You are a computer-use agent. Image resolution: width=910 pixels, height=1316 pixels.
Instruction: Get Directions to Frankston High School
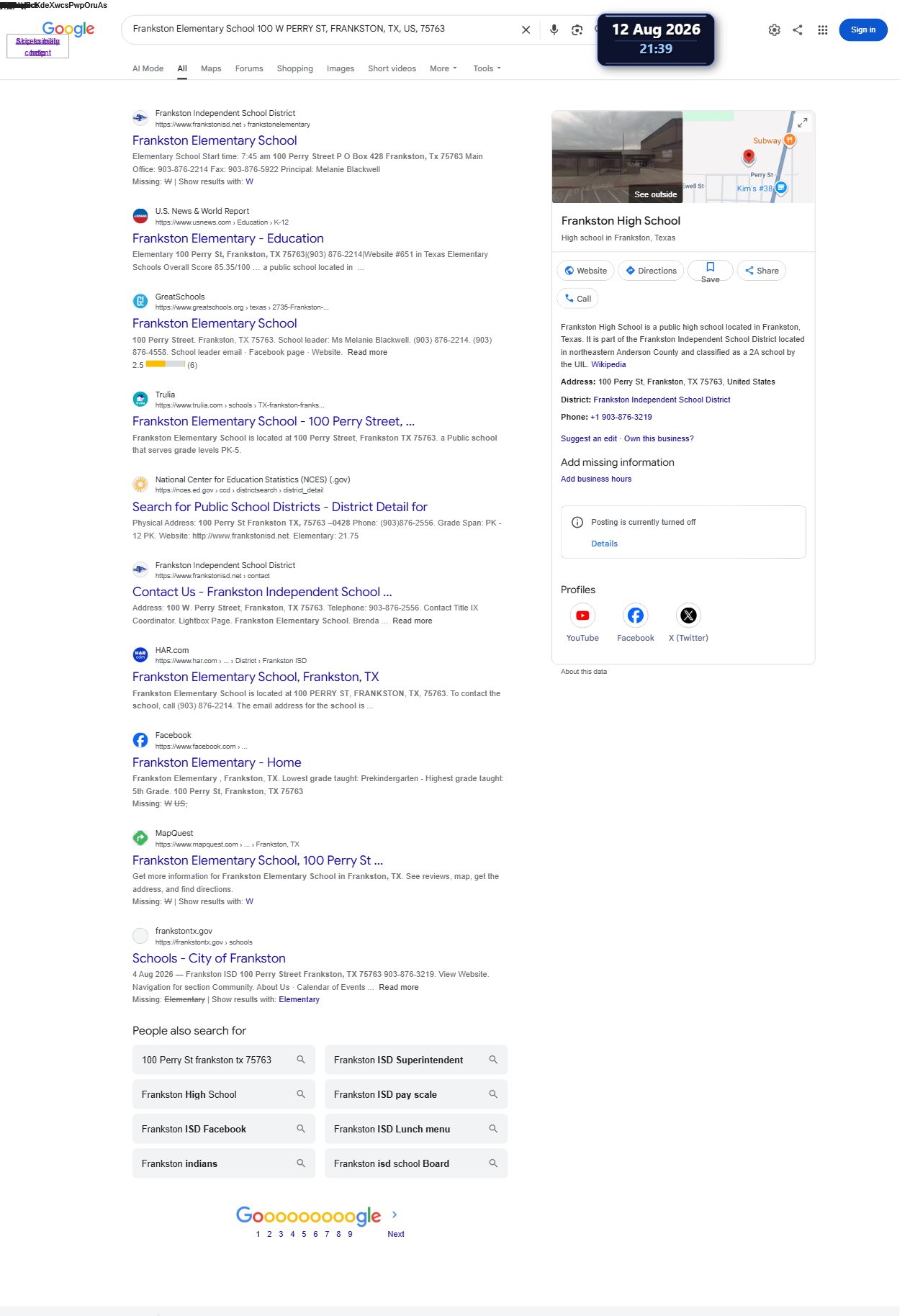[x=651, y=271]
